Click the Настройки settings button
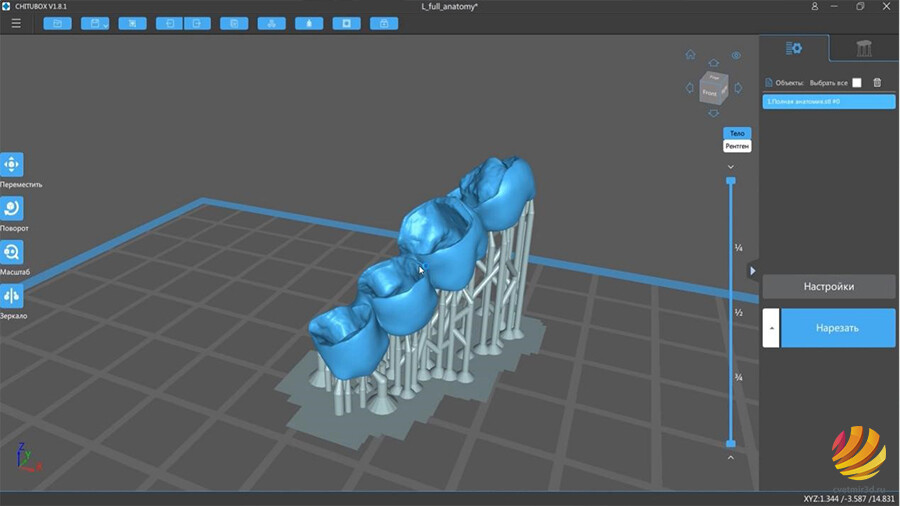This screenshot has width=900, height=506. 828,286
